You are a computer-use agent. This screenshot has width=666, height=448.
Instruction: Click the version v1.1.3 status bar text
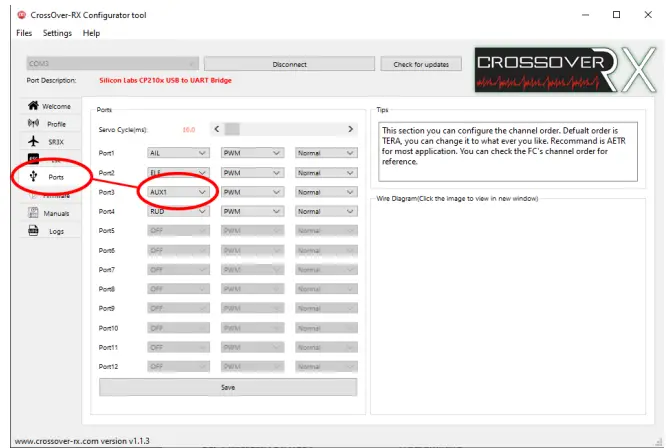(82, 441)
